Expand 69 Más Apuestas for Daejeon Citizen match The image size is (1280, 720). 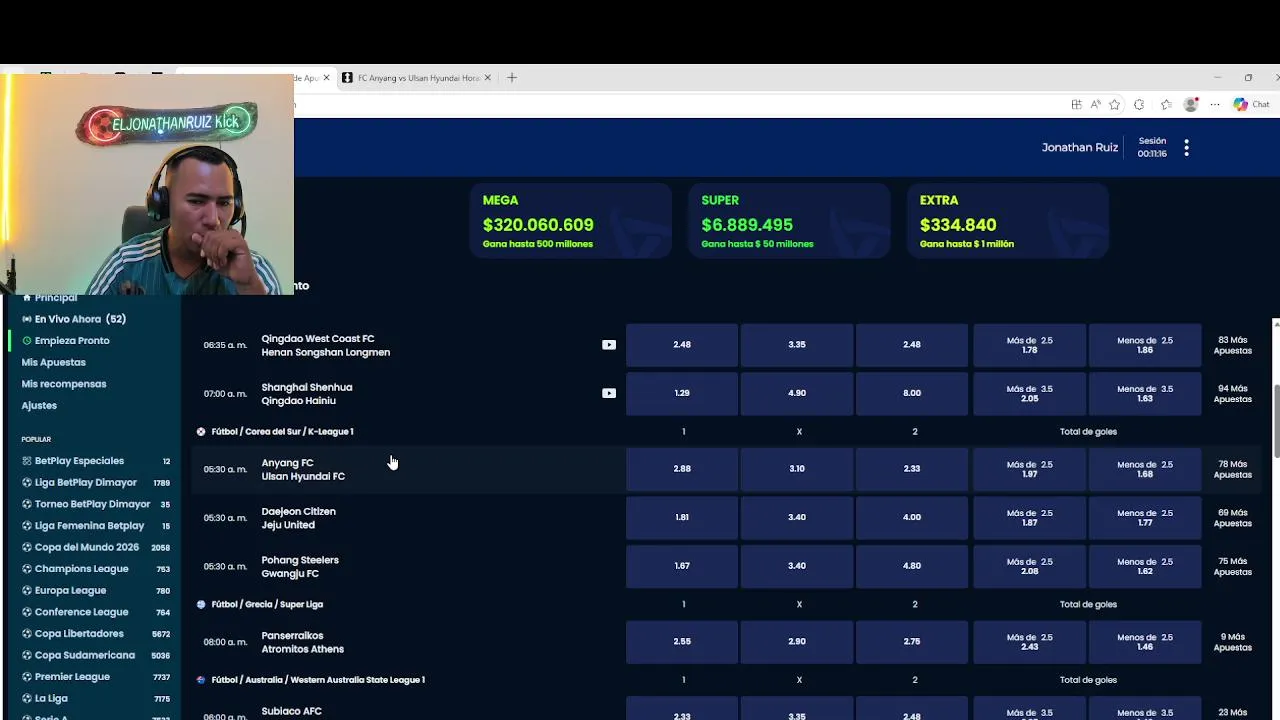1232,518
